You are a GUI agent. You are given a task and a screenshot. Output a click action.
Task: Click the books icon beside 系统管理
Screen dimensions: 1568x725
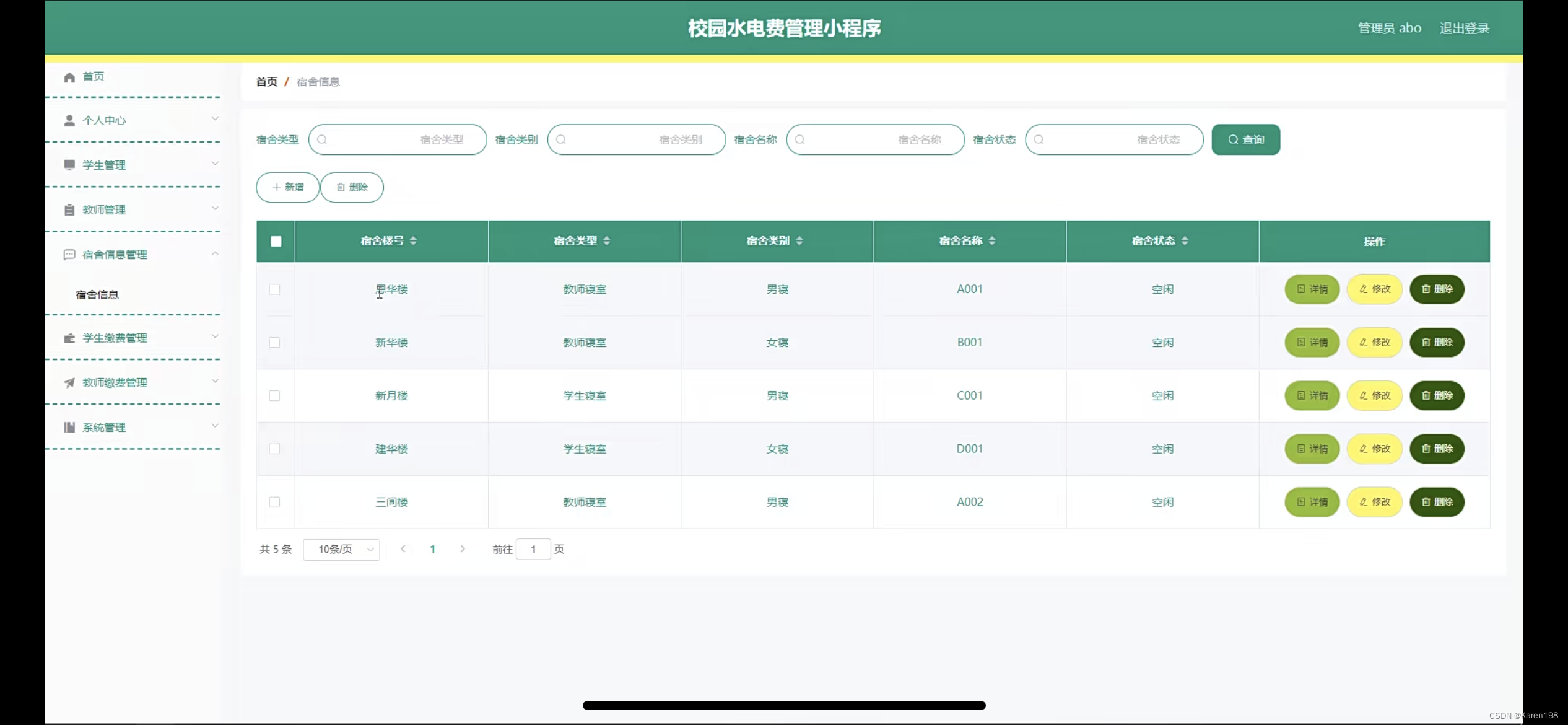click(x=69, y=428)
